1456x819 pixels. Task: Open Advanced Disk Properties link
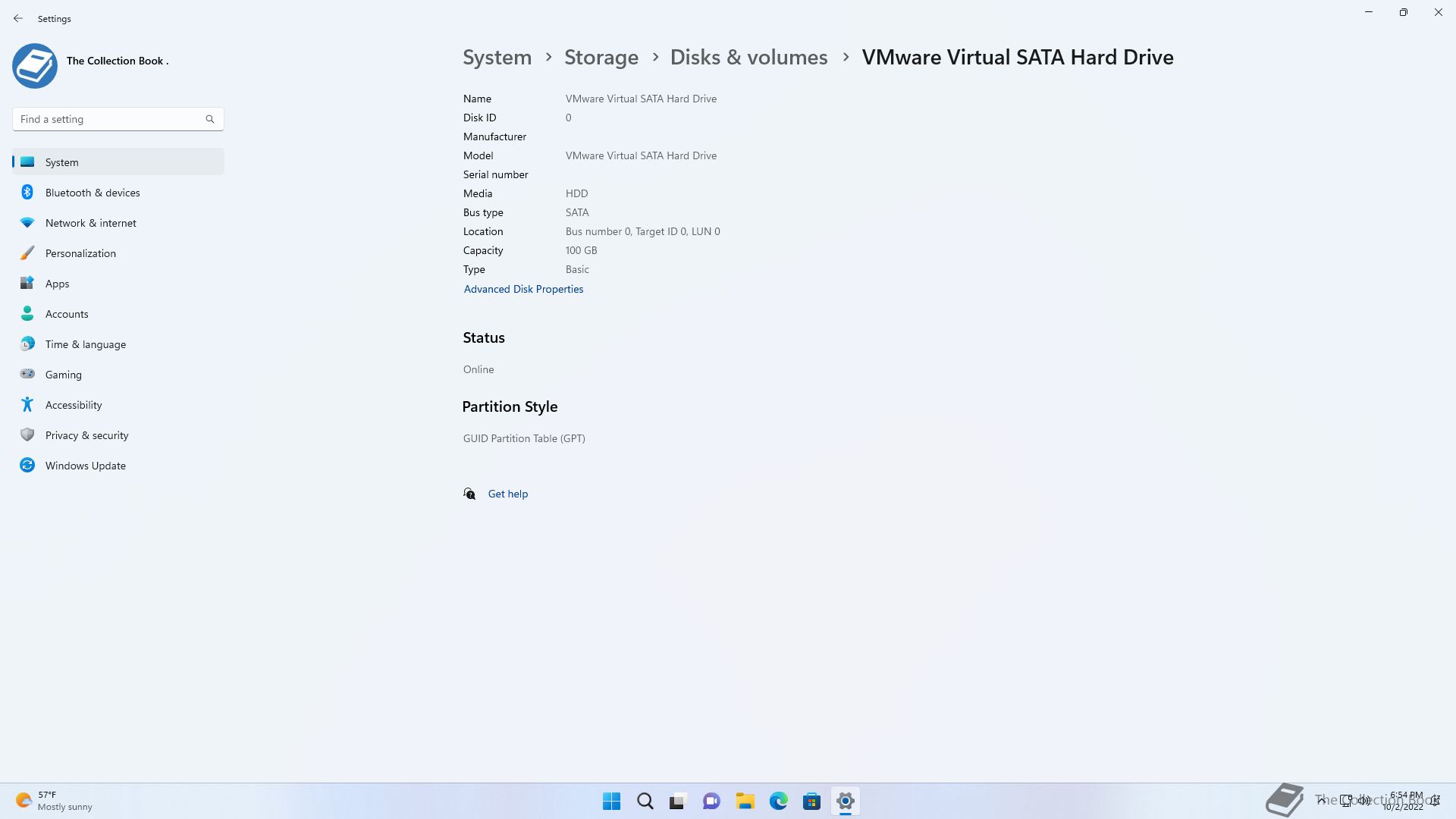pos(523,289)
